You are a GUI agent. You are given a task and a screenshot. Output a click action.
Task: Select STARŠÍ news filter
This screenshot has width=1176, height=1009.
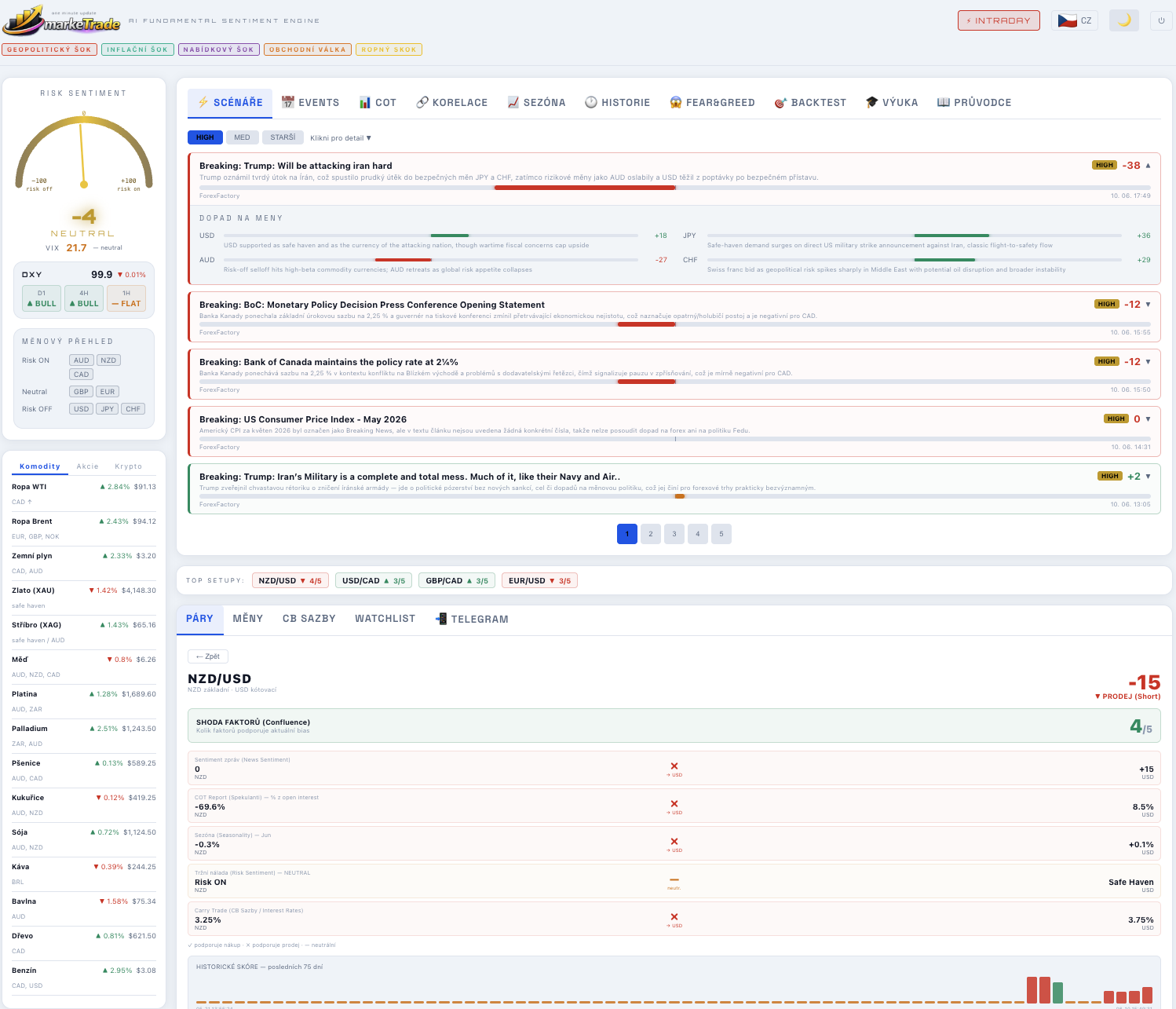coord(283,137)
